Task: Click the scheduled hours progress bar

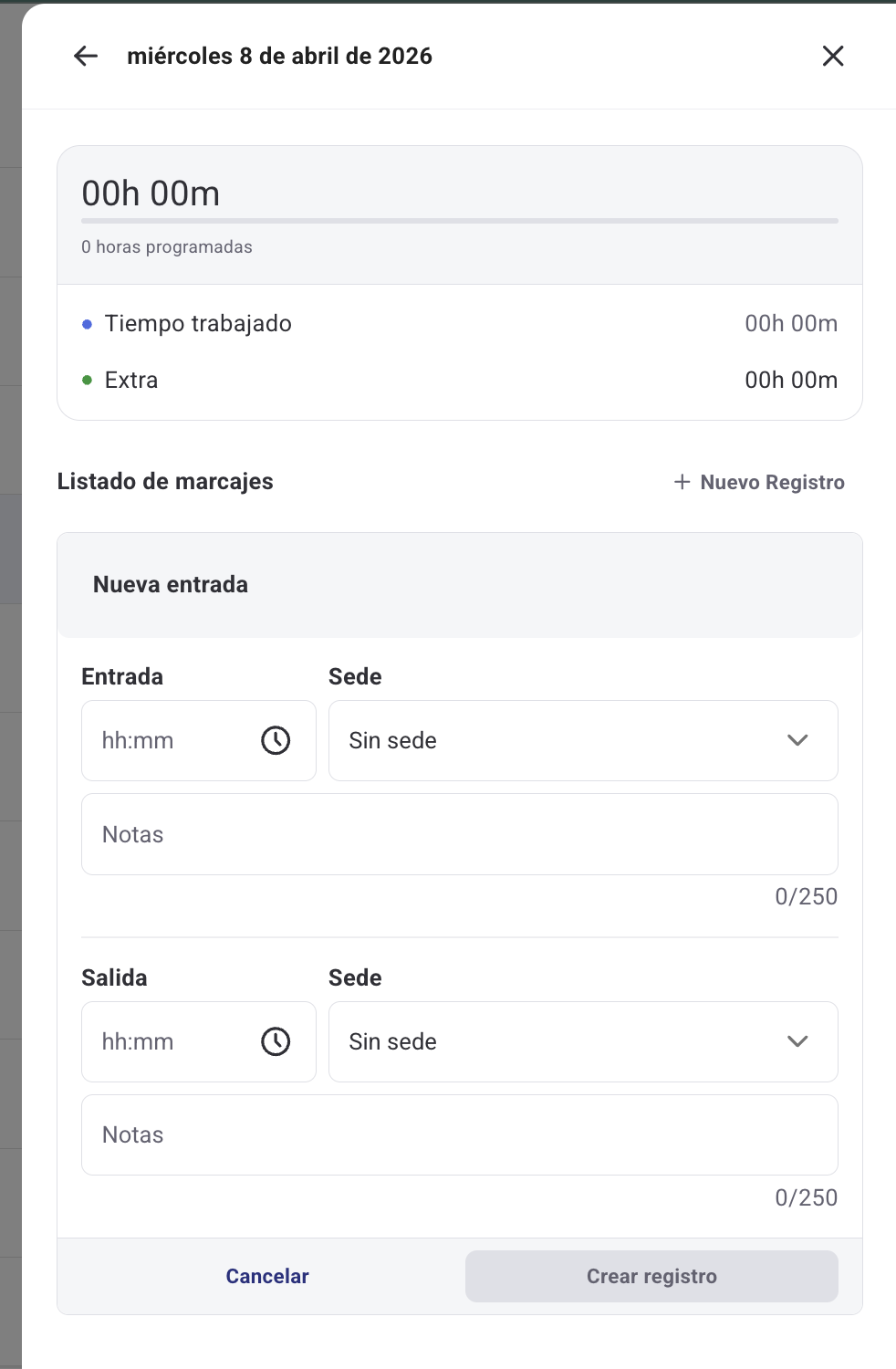Action: coord(459,221)
